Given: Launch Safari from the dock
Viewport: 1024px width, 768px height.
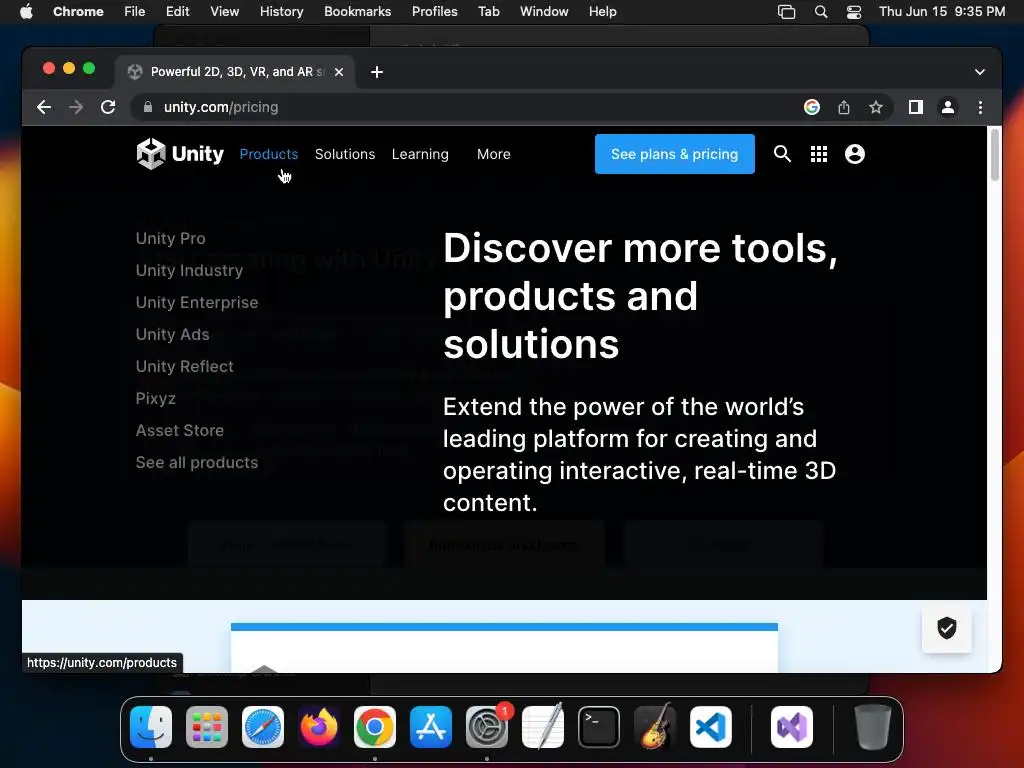Looking at the screenshot, I should coord(263,727).
